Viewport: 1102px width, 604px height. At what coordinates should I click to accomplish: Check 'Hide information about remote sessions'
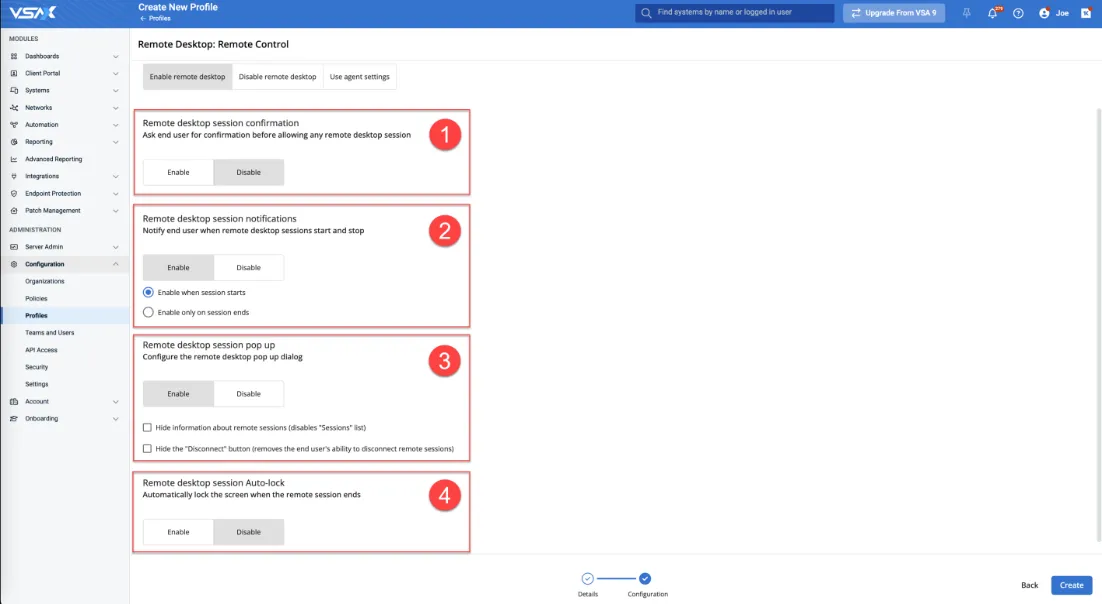(148, 427)
